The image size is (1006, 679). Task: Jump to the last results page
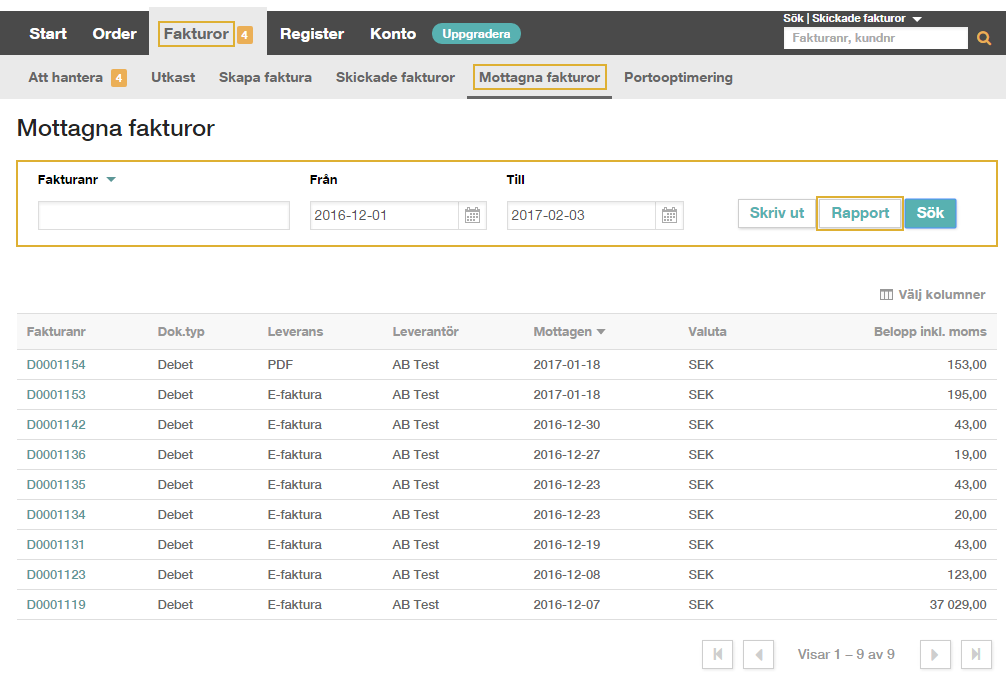(976, 655)
